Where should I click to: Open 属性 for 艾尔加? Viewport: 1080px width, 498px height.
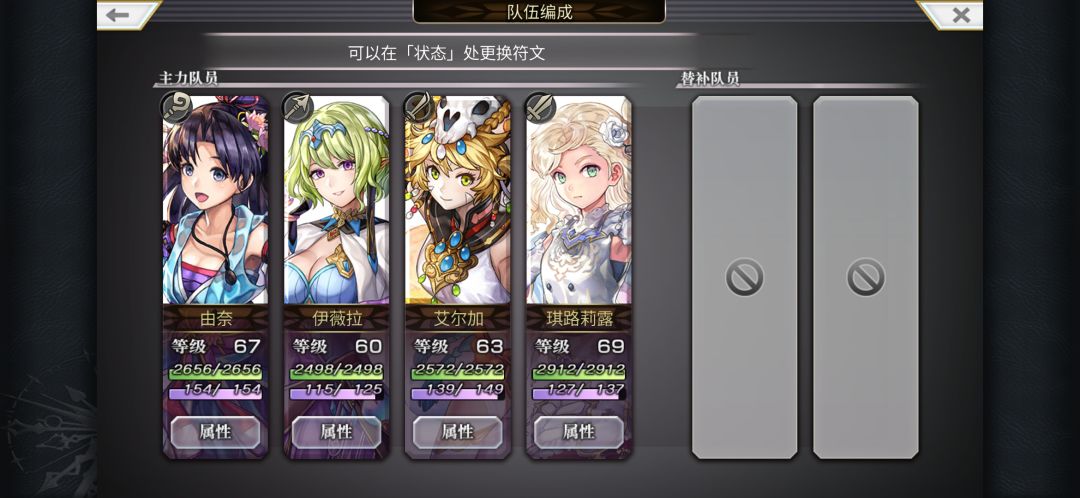458,432
